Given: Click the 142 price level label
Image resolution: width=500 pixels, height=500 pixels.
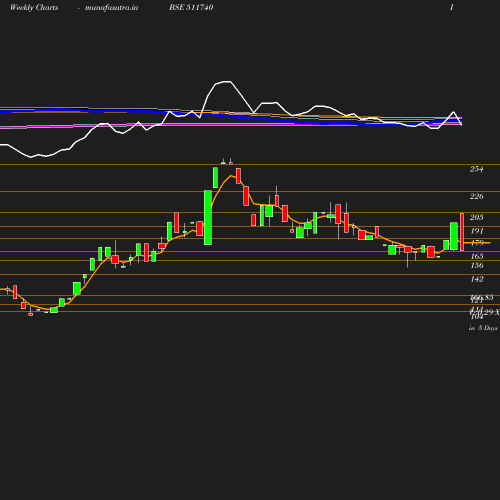Looking at the screenshot, I should pos(477,279).
